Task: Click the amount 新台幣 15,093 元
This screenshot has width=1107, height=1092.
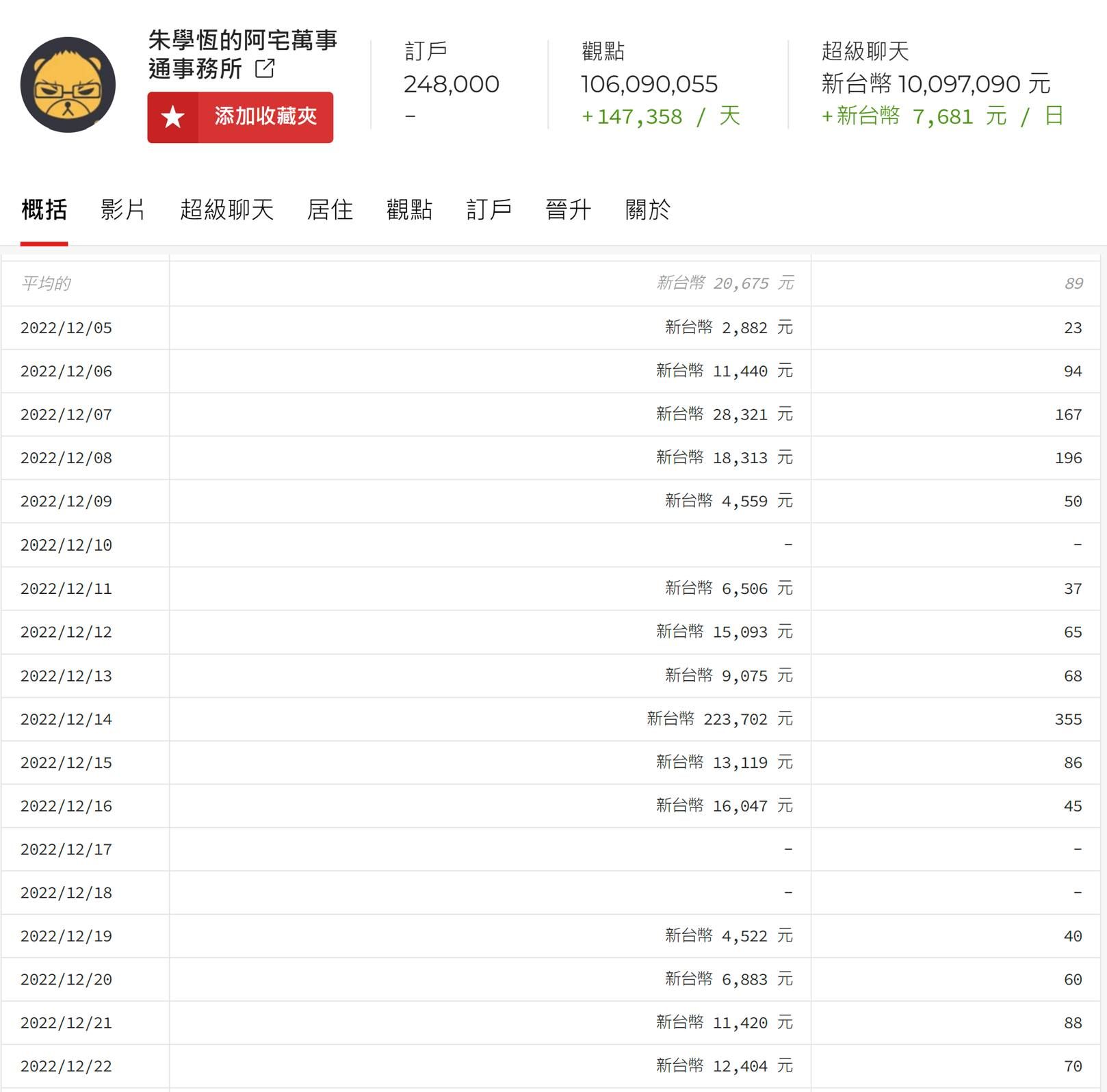Action: point(725,632)
